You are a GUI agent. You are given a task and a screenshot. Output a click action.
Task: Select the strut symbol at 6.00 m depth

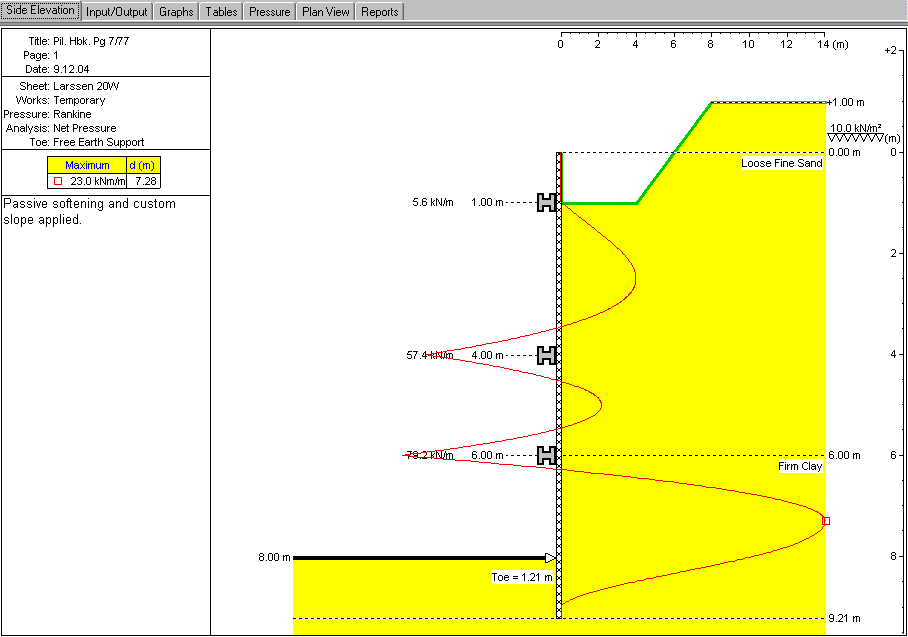pyautogui.click(x=546, y=456)
